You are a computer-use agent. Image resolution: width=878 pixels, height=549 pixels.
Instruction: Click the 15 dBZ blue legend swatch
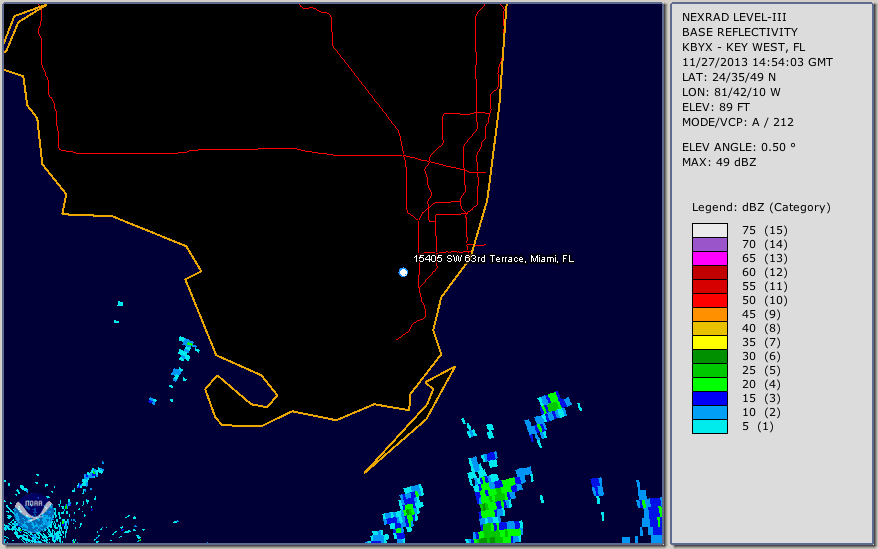coord(709,398)
